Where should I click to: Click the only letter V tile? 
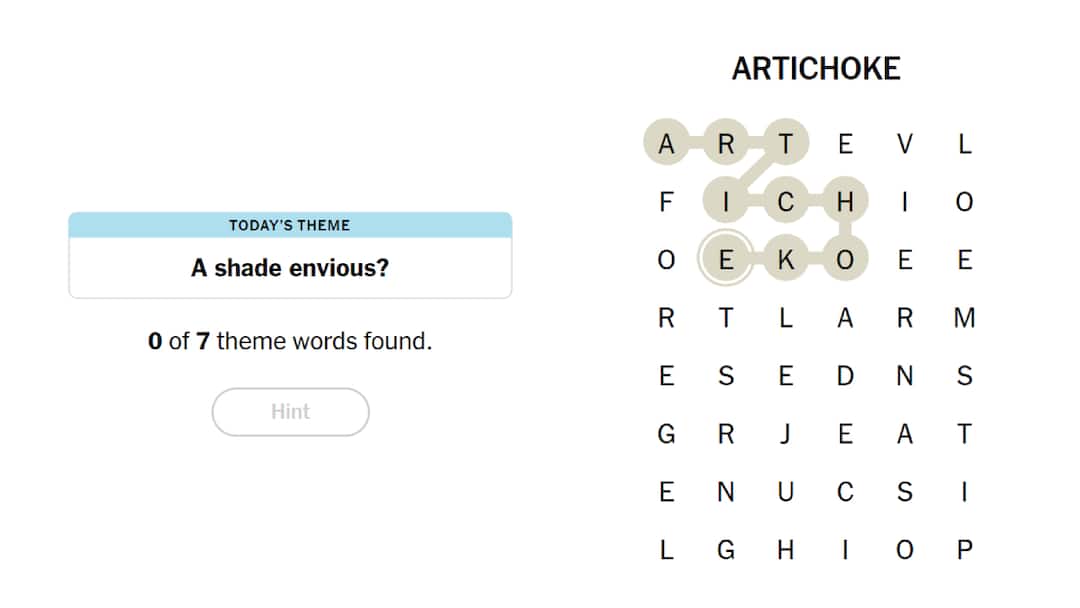(x=906, y=143)
